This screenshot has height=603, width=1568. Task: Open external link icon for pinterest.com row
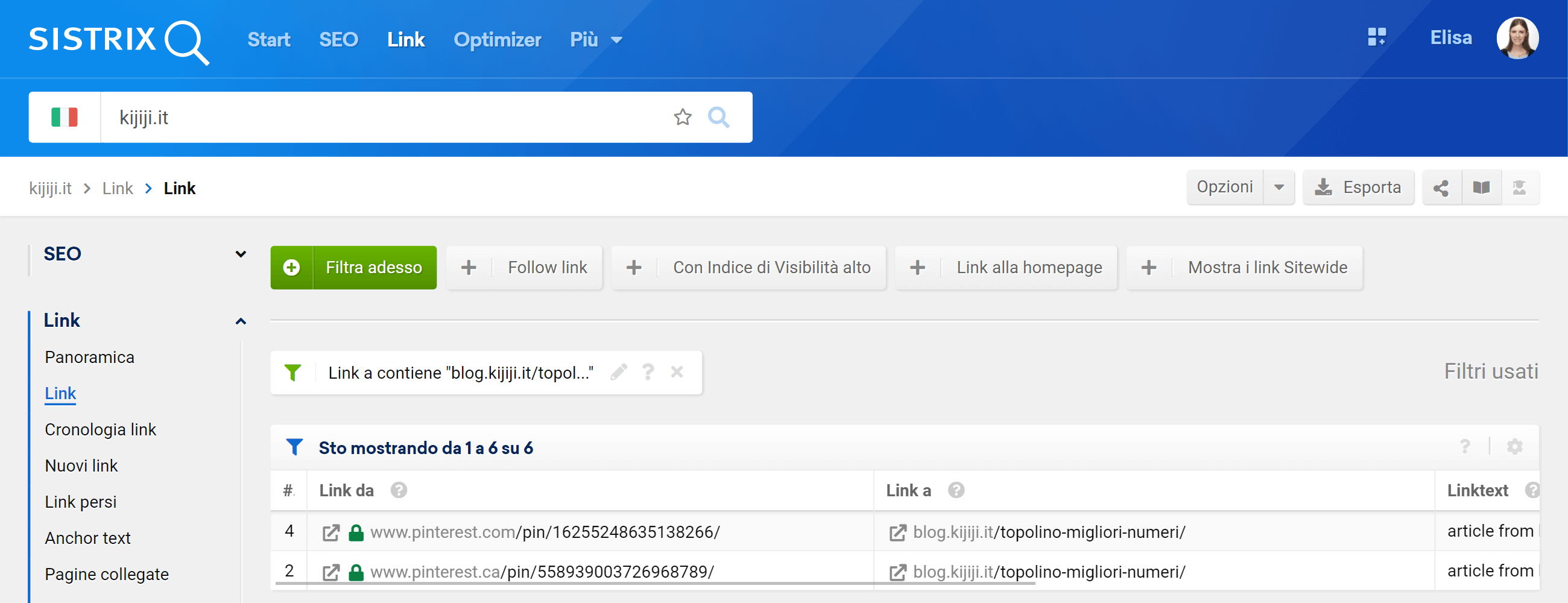pos(330,533)
